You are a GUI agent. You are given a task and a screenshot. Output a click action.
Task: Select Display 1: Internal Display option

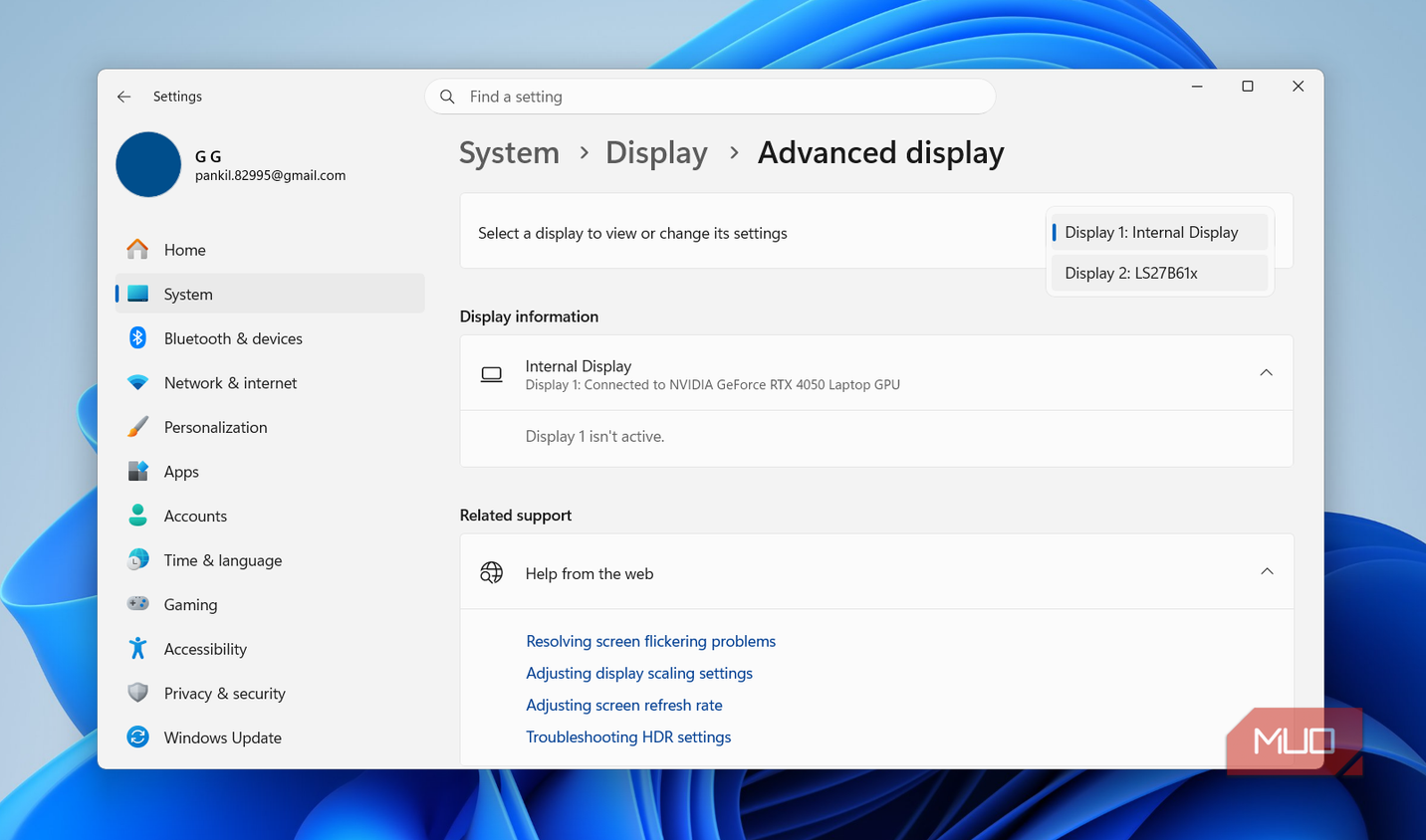(x=1160, y=232)
